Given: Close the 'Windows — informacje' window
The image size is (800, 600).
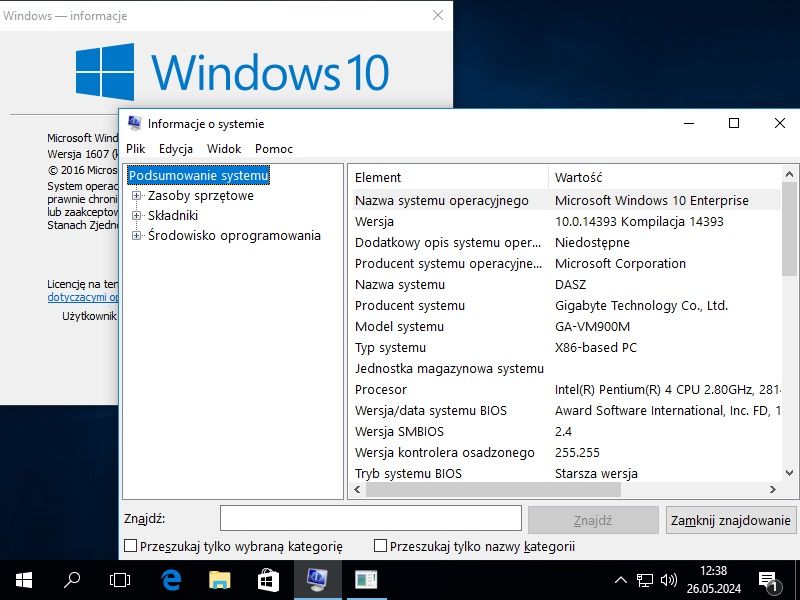Looking at the screenshot, I should [x=438, y=15].
